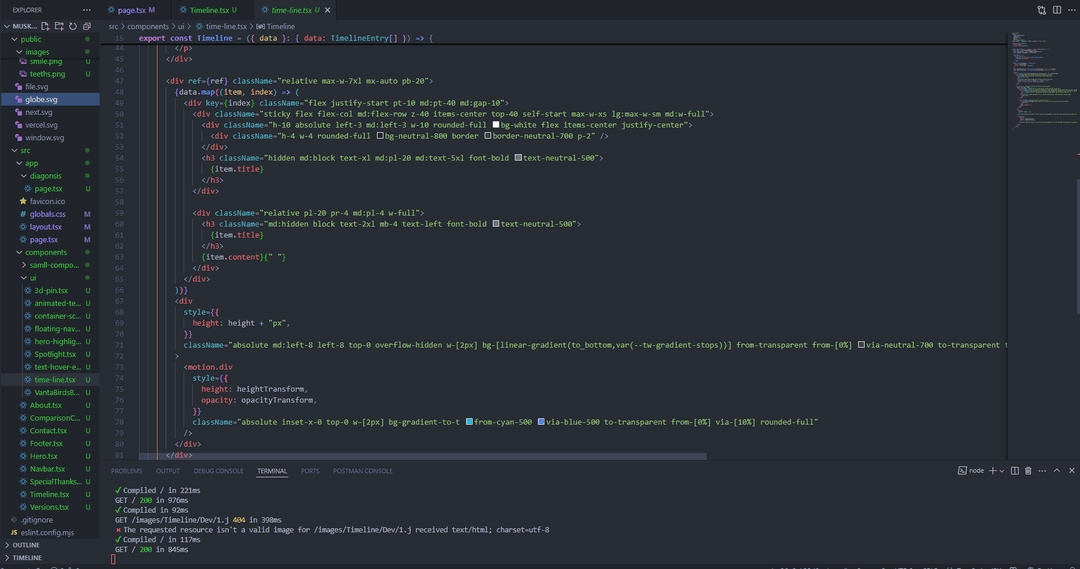Split the terminal panel
Image resolution: width=1080 pixels, height=569 pixels.
(x=1014, y=471)
